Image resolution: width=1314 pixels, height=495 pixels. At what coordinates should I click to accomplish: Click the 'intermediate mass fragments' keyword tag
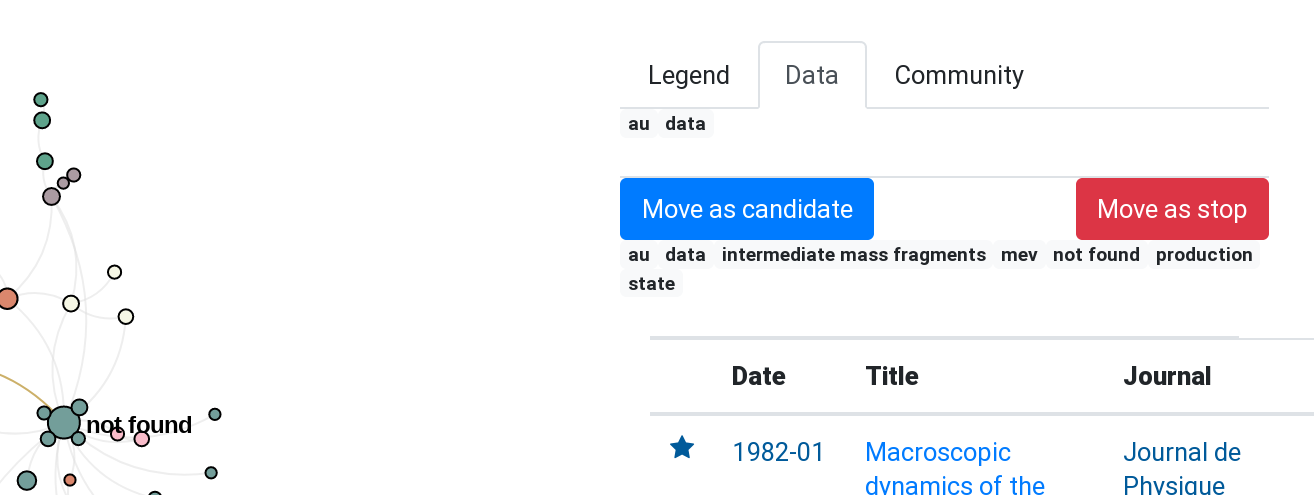pyautogui.click(x=854, y=255)
